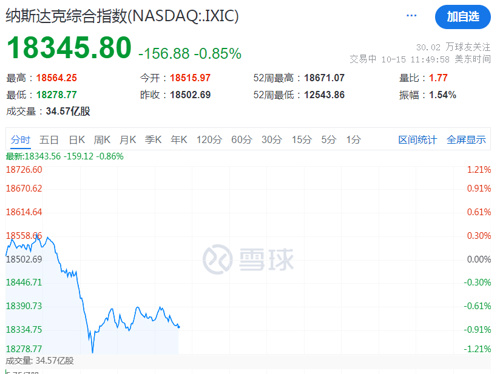
Task: Show the 年K chart
Action: (x=179, y=140)
